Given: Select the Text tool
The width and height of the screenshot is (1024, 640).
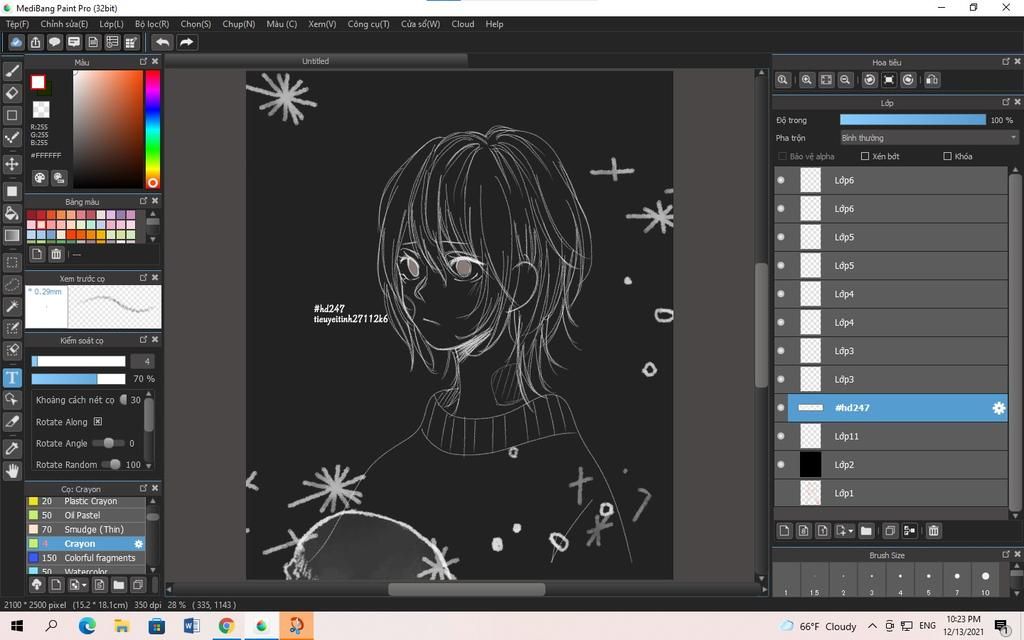Looking at the screenshot, I should (12, 377).
